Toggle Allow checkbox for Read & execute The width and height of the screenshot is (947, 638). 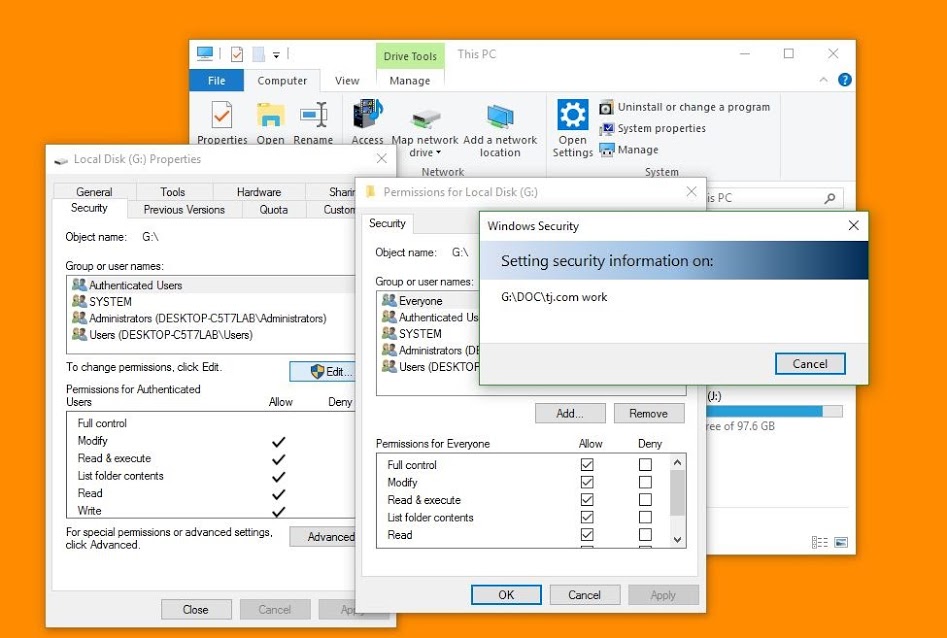pos(587,500)
